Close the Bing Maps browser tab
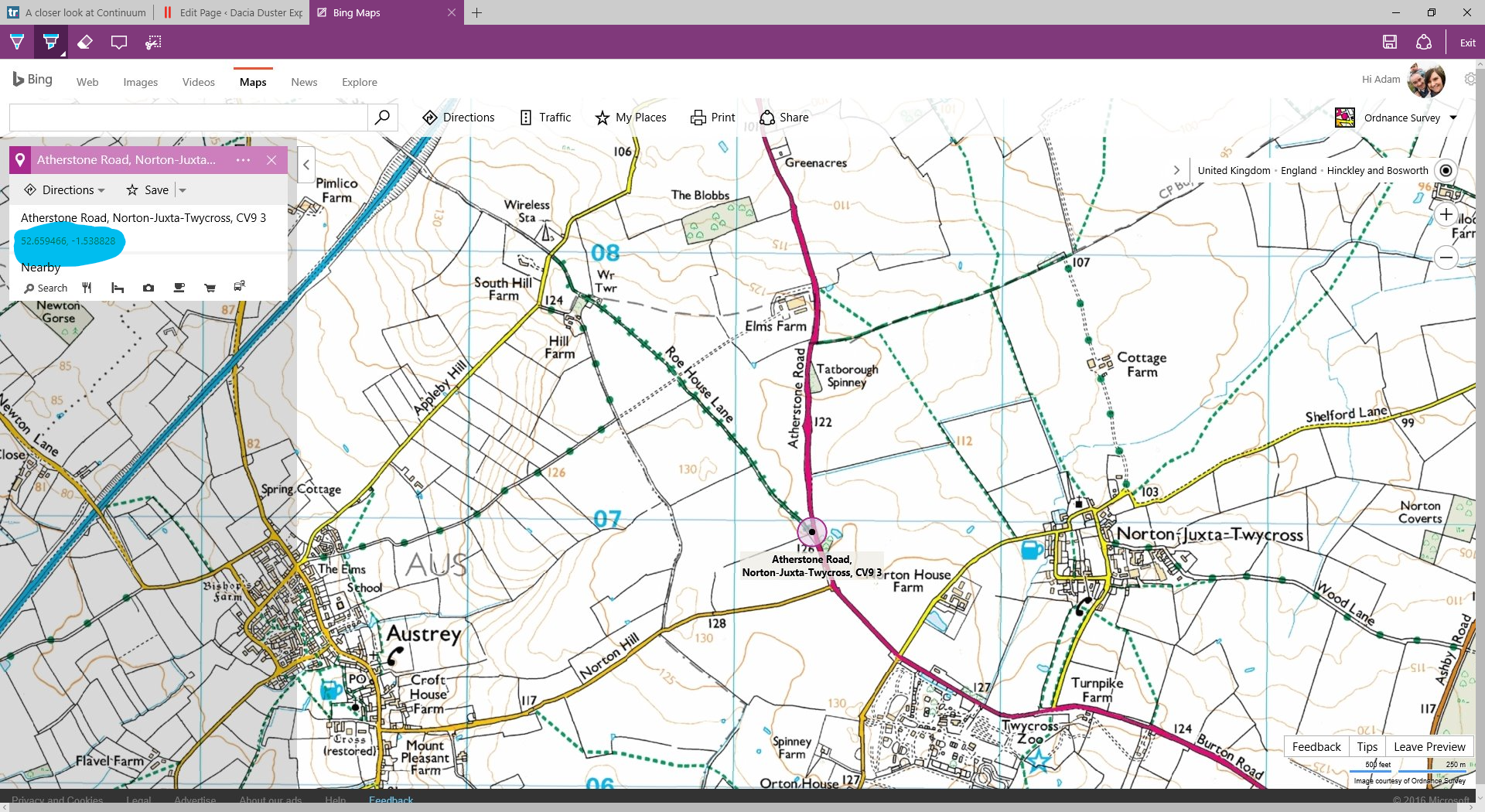 click(x=452, y=12)
